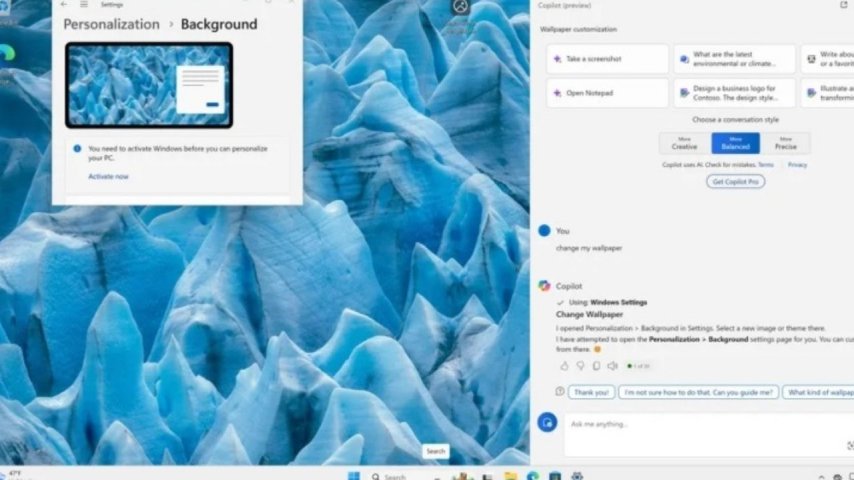854x480 pixels.
Task: Click the Personalization breadcrumb in Settings
Action: point(112,25)
